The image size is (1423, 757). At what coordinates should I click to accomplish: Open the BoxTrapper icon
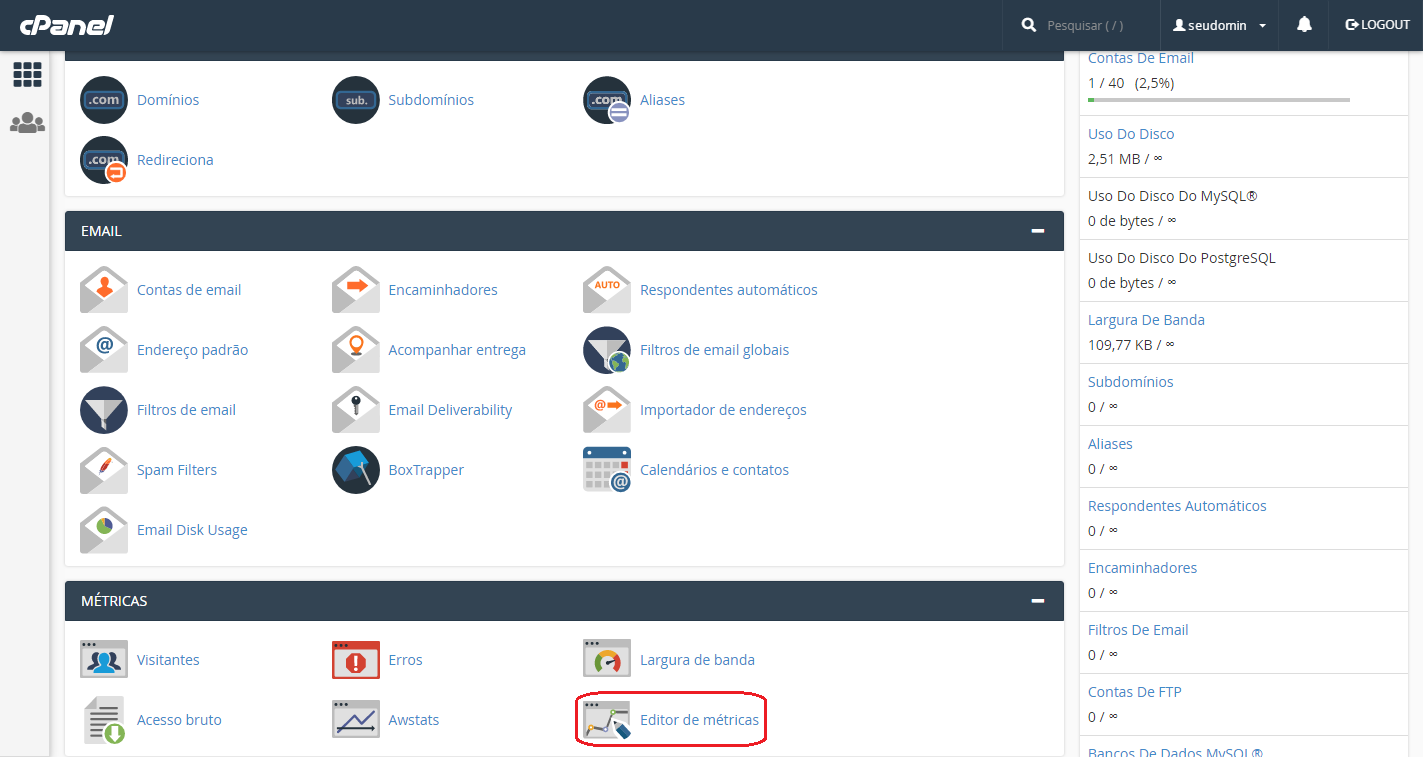coord(356,470)
